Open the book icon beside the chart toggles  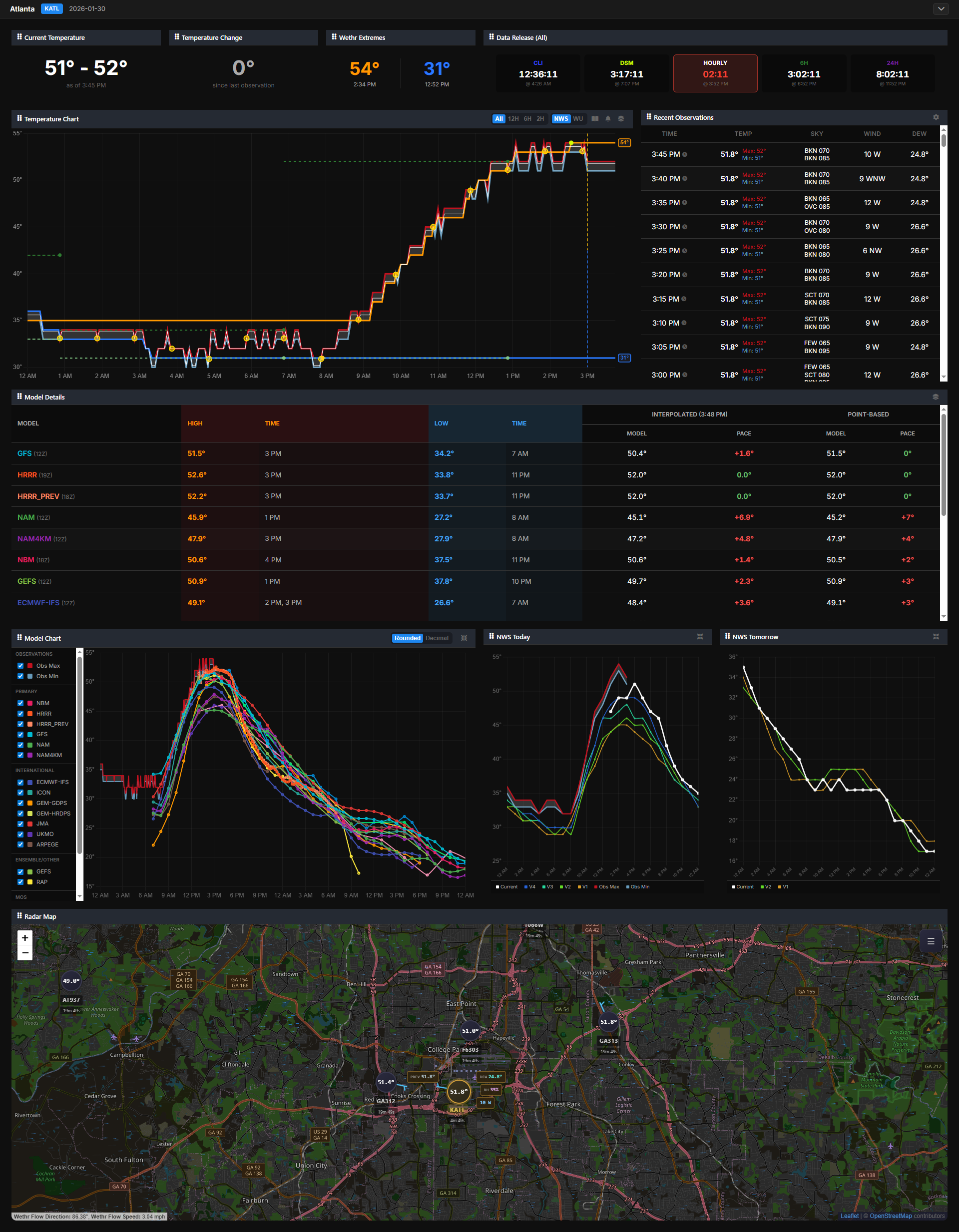click(x=595, y=119)
